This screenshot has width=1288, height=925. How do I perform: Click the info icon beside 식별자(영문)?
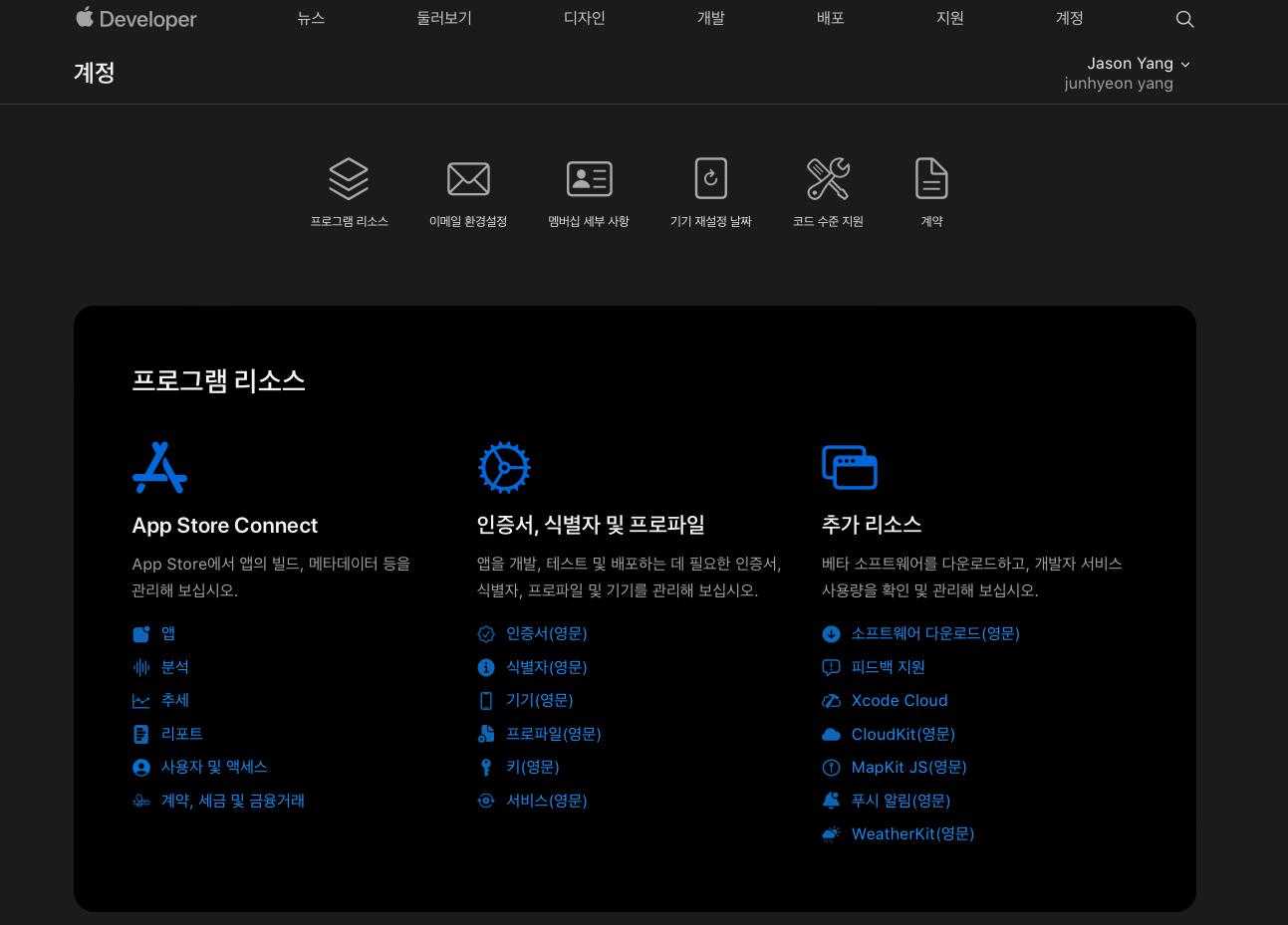[x=486, y=667]
